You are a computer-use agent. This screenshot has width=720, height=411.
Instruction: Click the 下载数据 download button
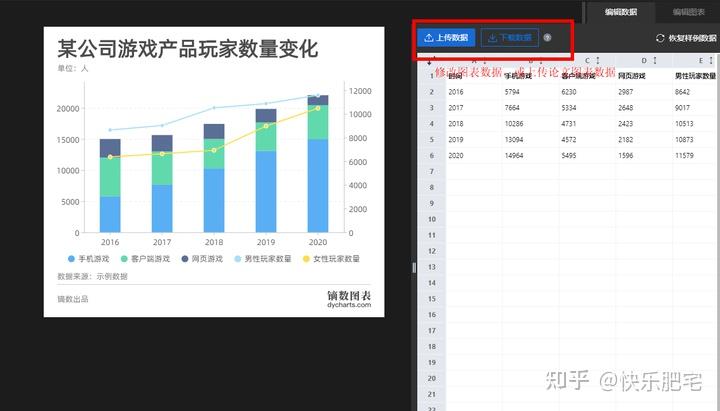pyautogui.click(x=510, y=38)
